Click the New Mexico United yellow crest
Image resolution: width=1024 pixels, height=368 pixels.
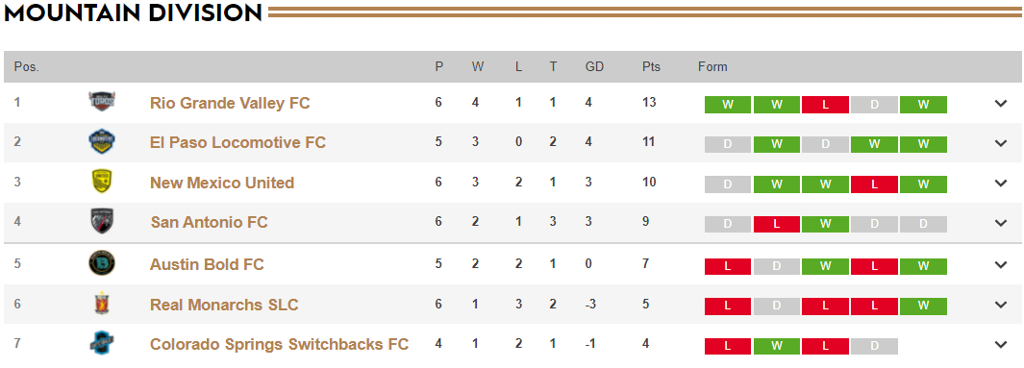point(102,182)
